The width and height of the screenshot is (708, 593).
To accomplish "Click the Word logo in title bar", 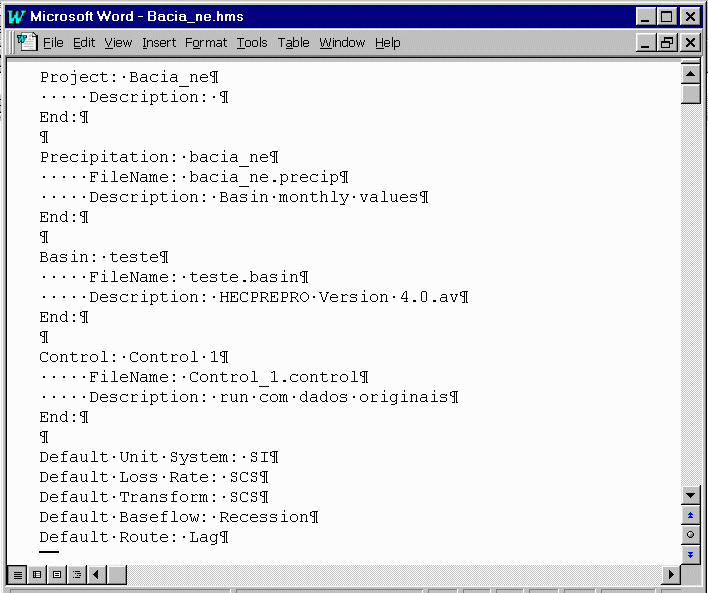I will click(16, 17).
